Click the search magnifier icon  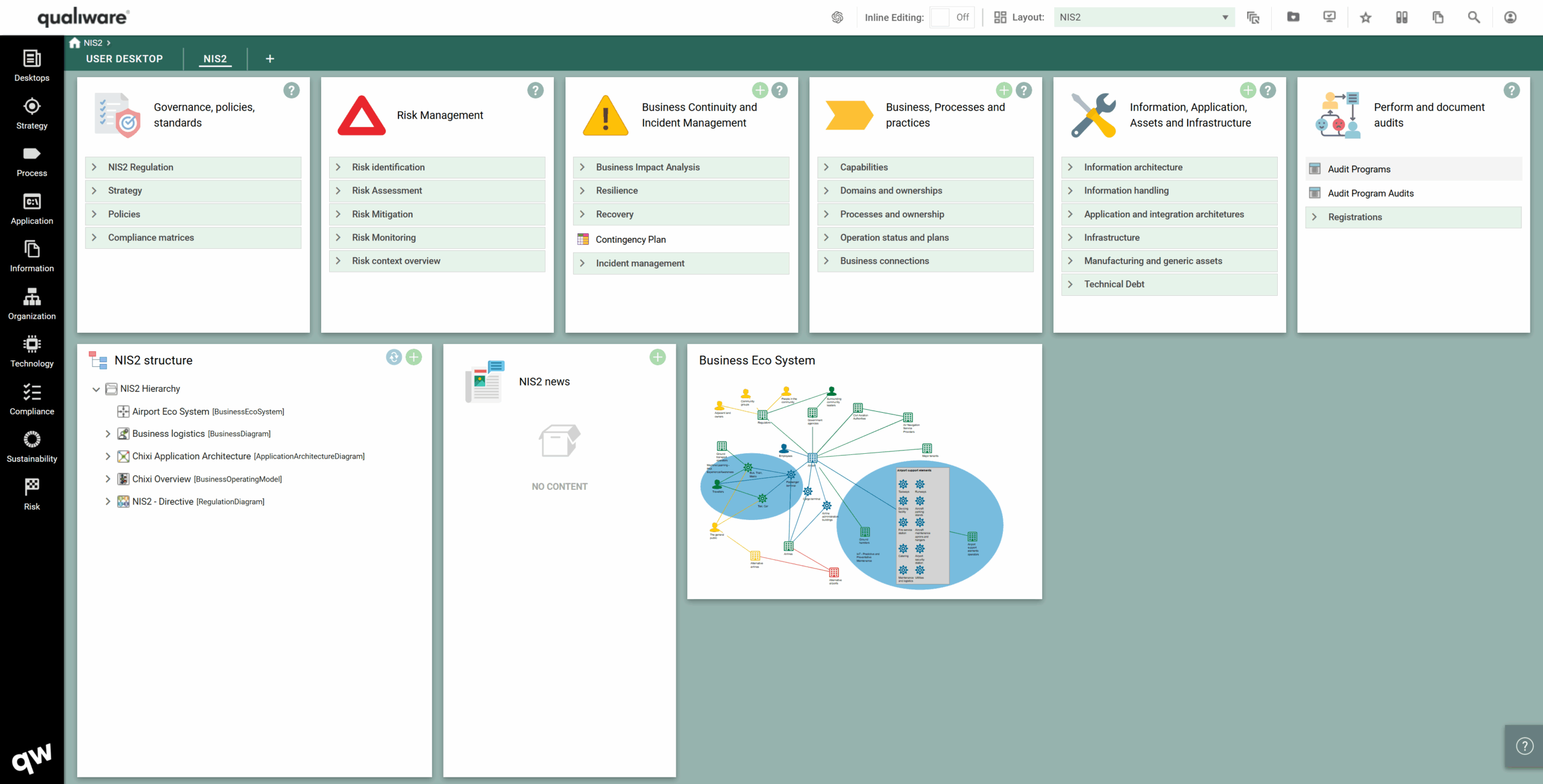point(1474,17)
